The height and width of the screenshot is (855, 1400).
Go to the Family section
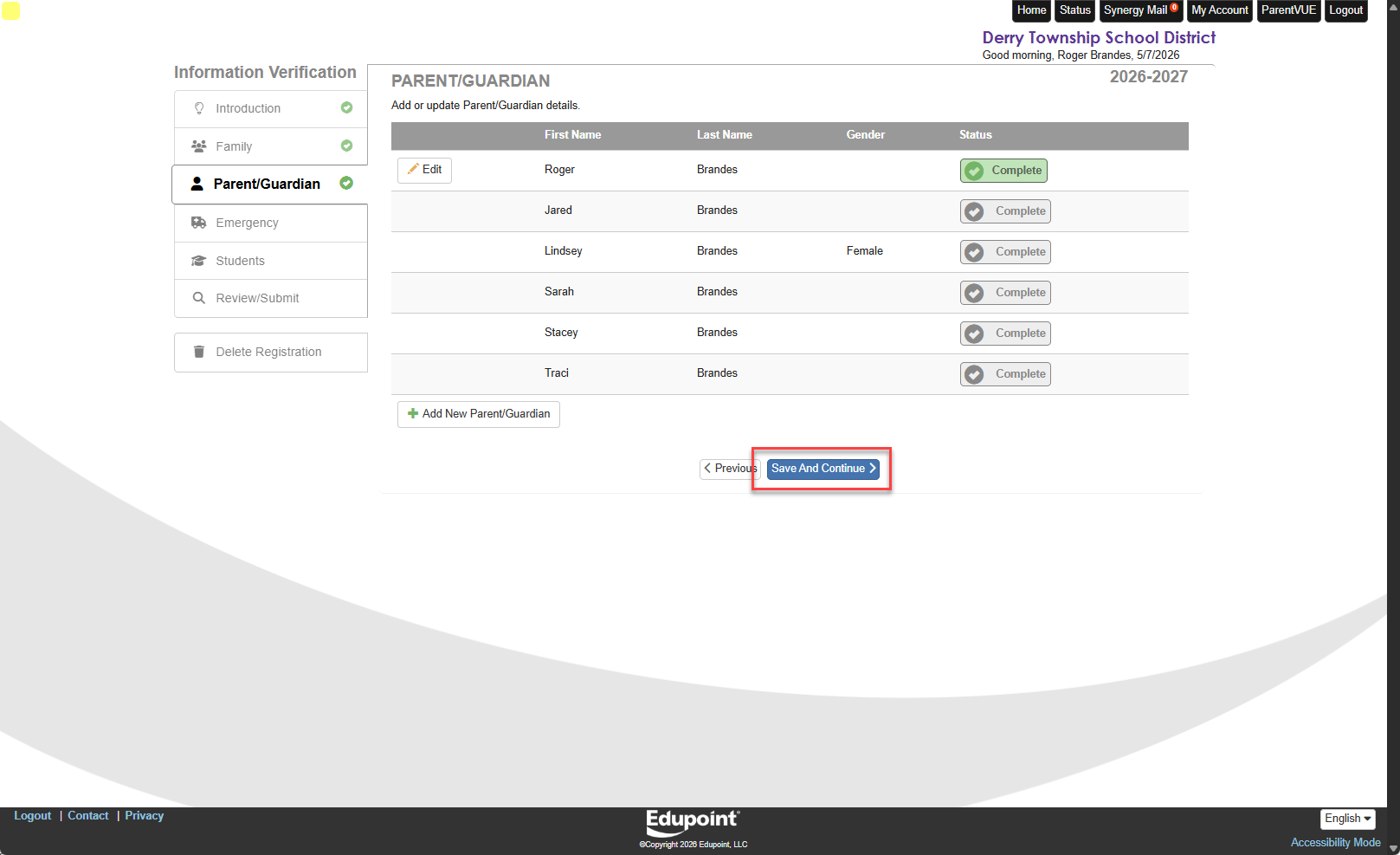pos(271,146)
